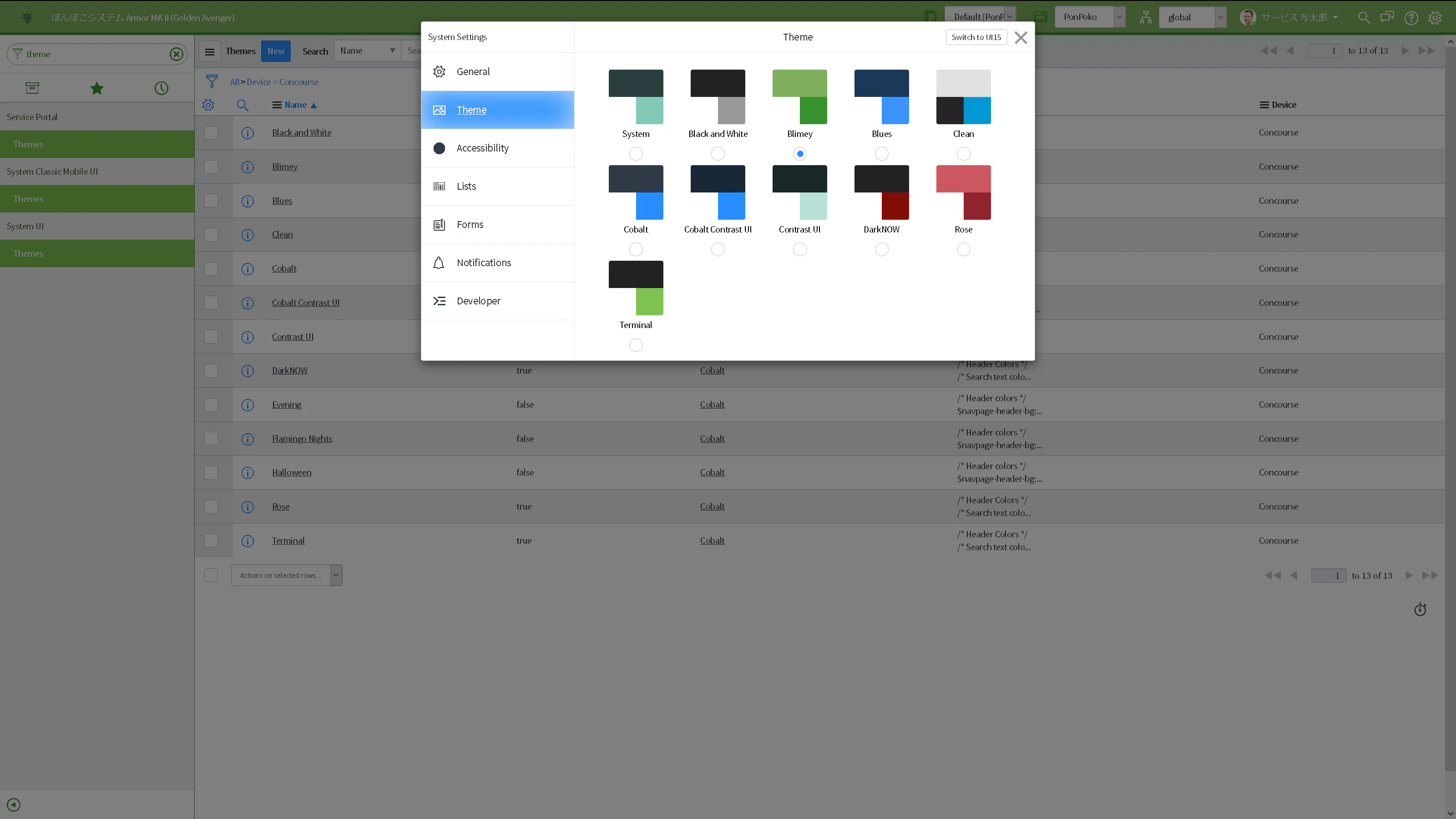Open the PonPoko application dropdown

coord(1090,17)
